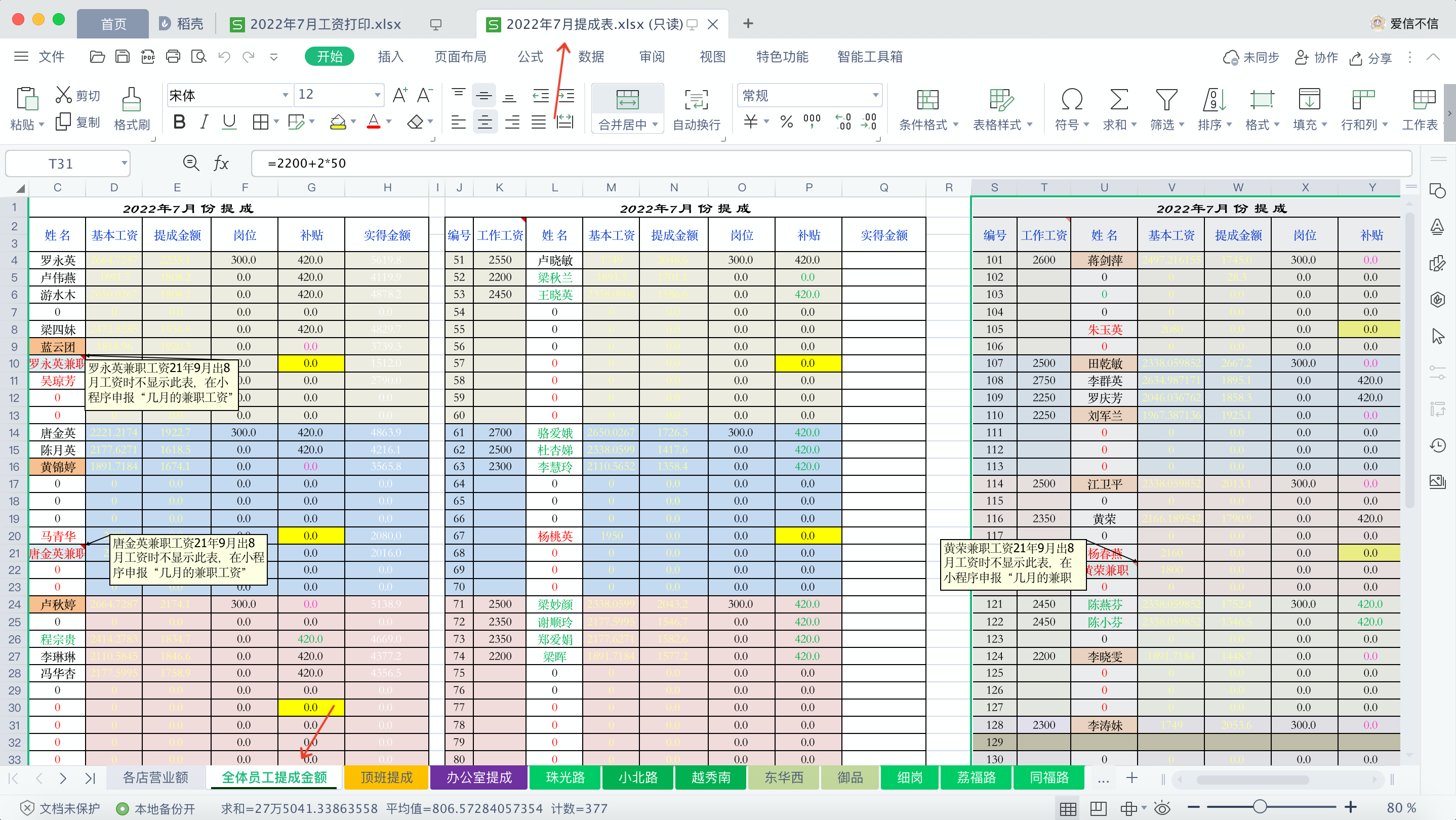Screen dimensions: 1456x820
Task: Switch to the 顶班提成 sheet tab
Action: [x=387, y=777]
